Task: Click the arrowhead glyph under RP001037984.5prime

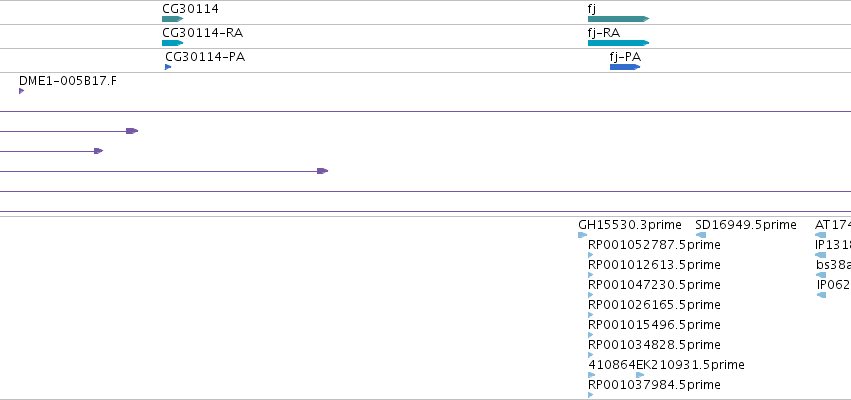Action: coord(590,395)
